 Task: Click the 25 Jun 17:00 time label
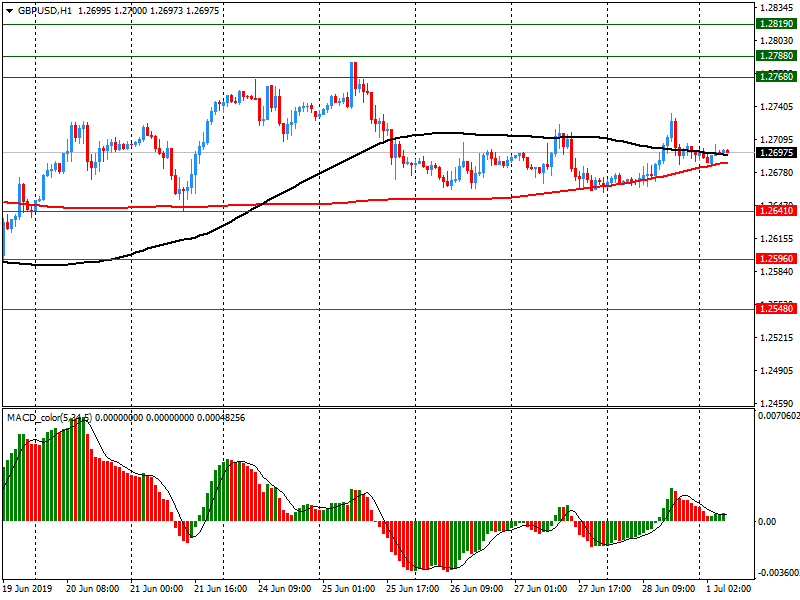pyautogui.click(x=412, y=589)
